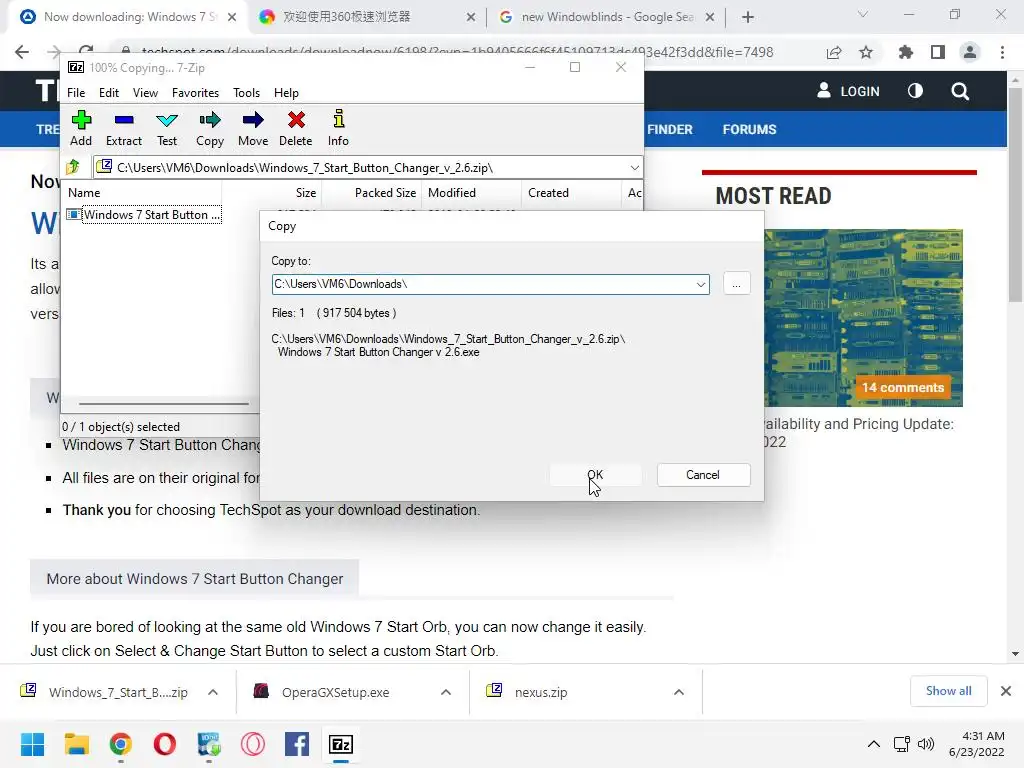Open Chrome from the taskbar
Image resolution: width=1024 pixels, height=768 pixels.
[x=121, y=744]
